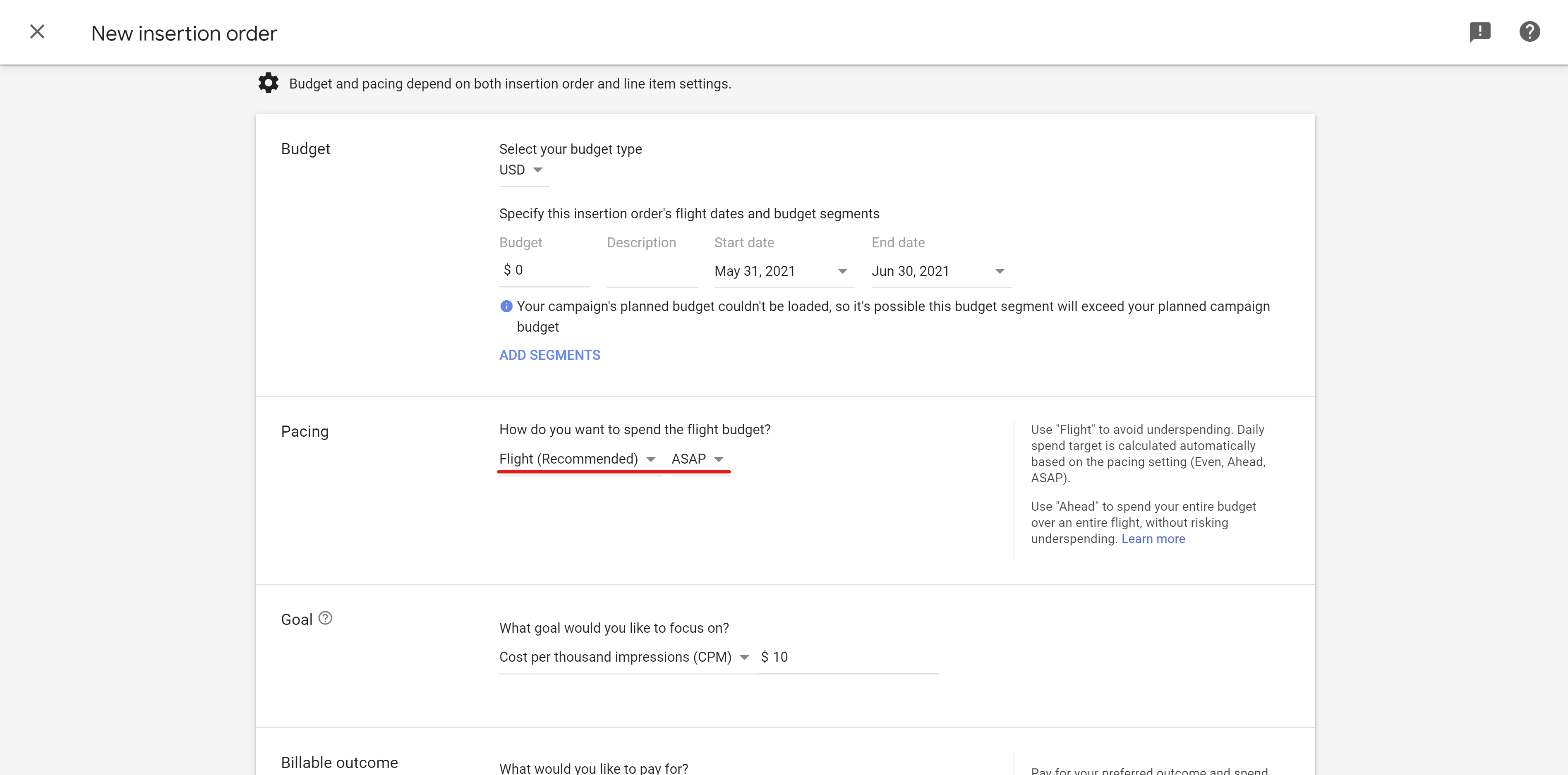Click the blue info icon on the warning
The width and height of the screenshot is (1568, 775).
(x=506, y=306)
